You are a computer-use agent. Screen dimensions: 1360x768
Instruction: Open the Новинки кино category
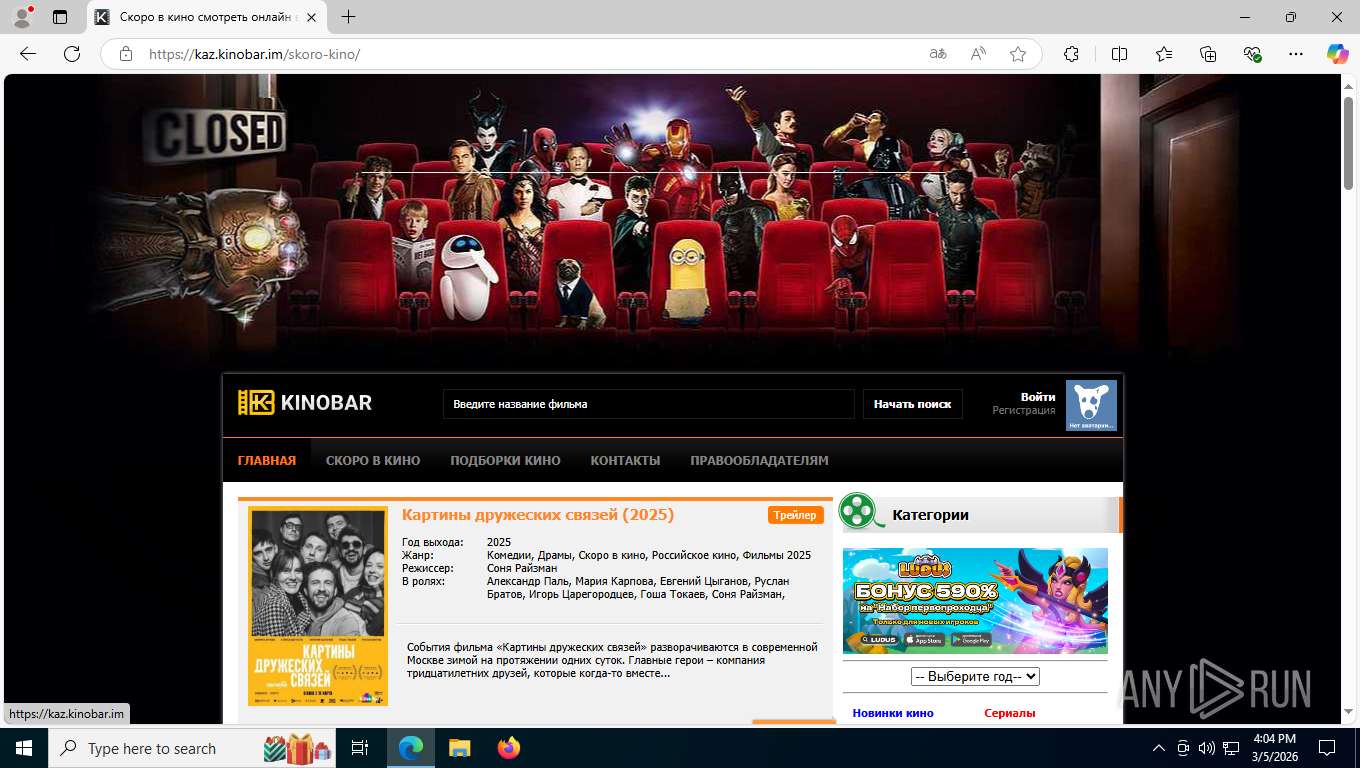(893, 713)
